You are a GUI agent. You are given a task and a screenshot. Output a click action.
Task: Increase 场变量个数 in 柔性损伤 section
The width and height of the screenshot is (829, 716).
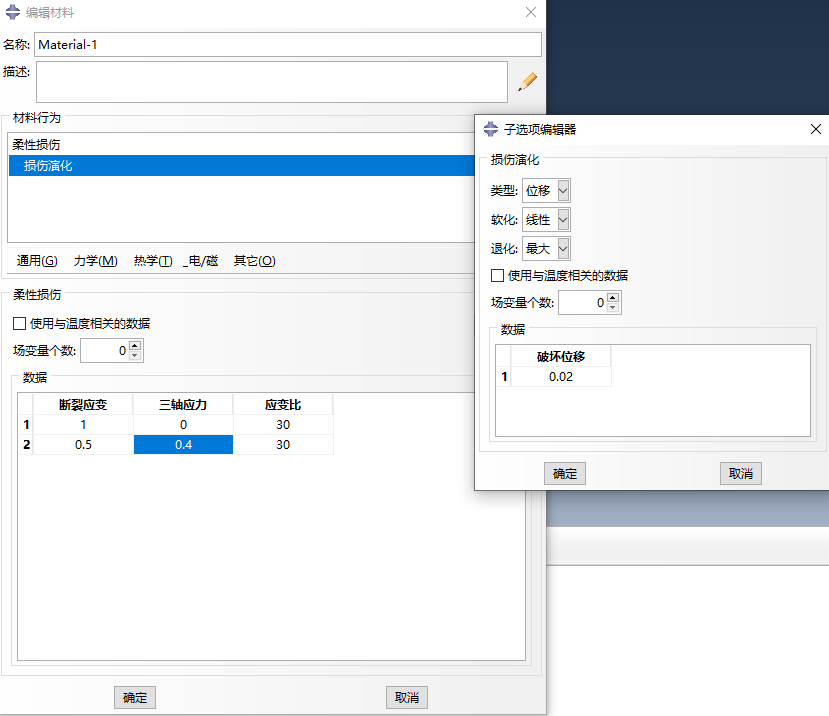(x=135, y=346)
